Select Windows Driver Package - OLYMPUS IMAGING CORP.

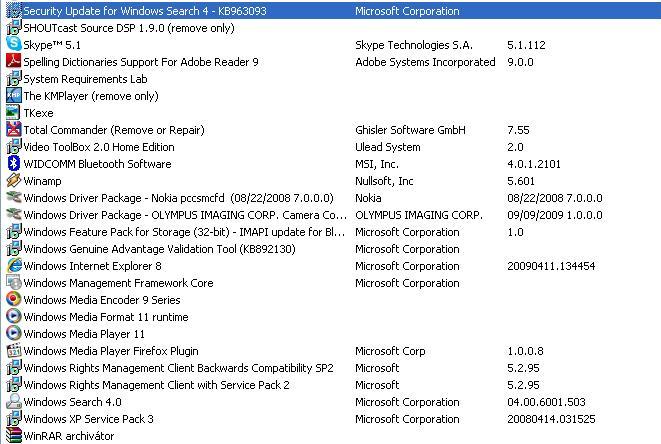(185, 215)
